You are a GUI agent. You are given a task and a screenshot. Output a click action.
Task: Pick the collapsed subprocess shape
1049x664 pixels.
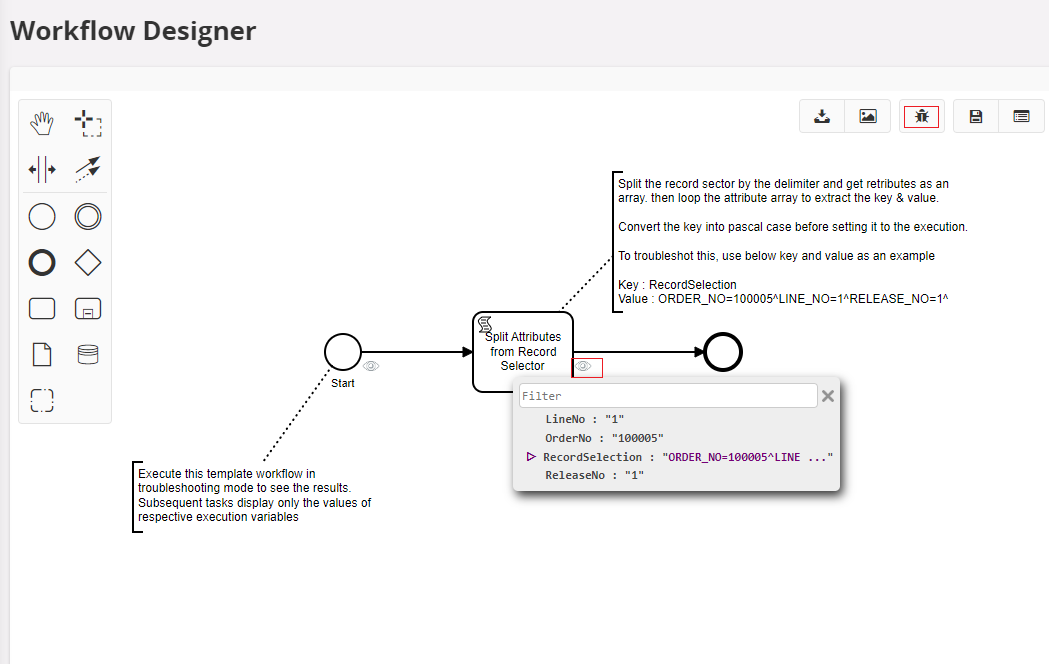click(88, 309)
